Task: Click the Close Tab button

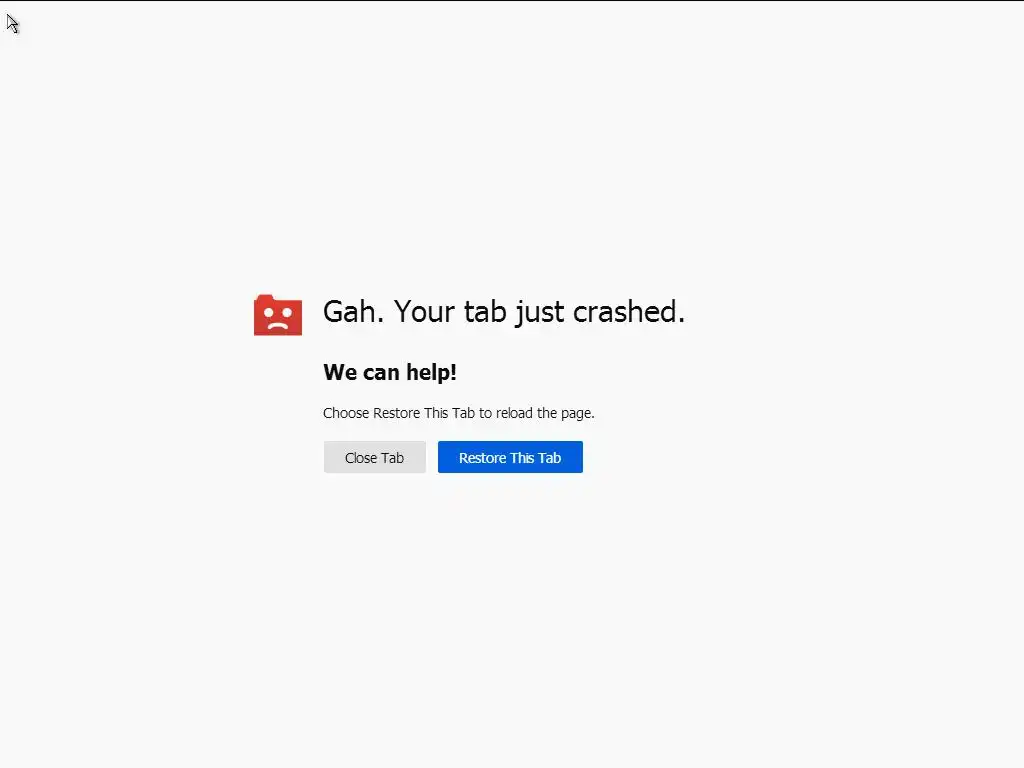Action: pyautogui.click(x=374, y=457)
